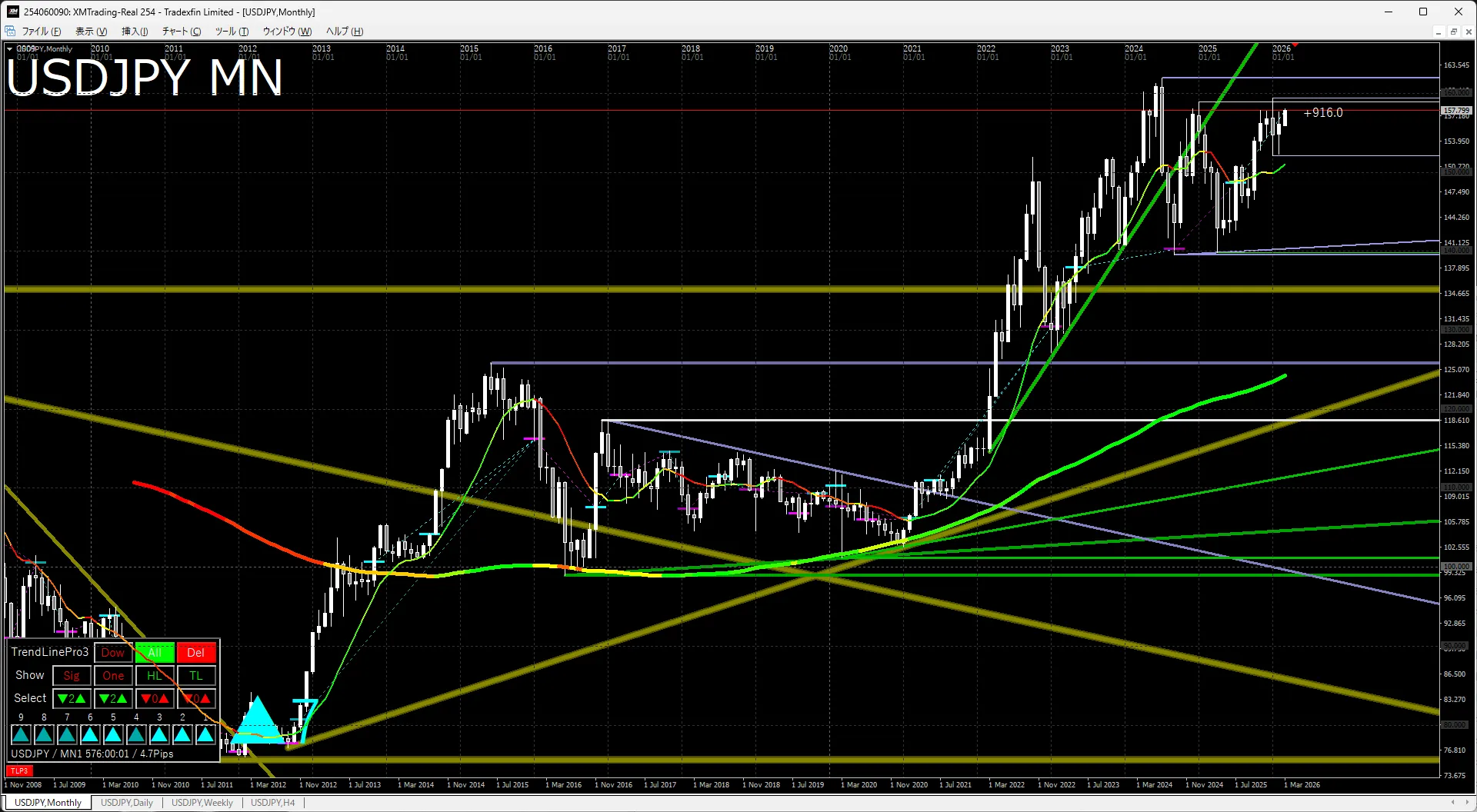Switch to the USDJPY,Weekly chart tab
The width and height of the screenshot is (1477, 812).
point(202,803)
